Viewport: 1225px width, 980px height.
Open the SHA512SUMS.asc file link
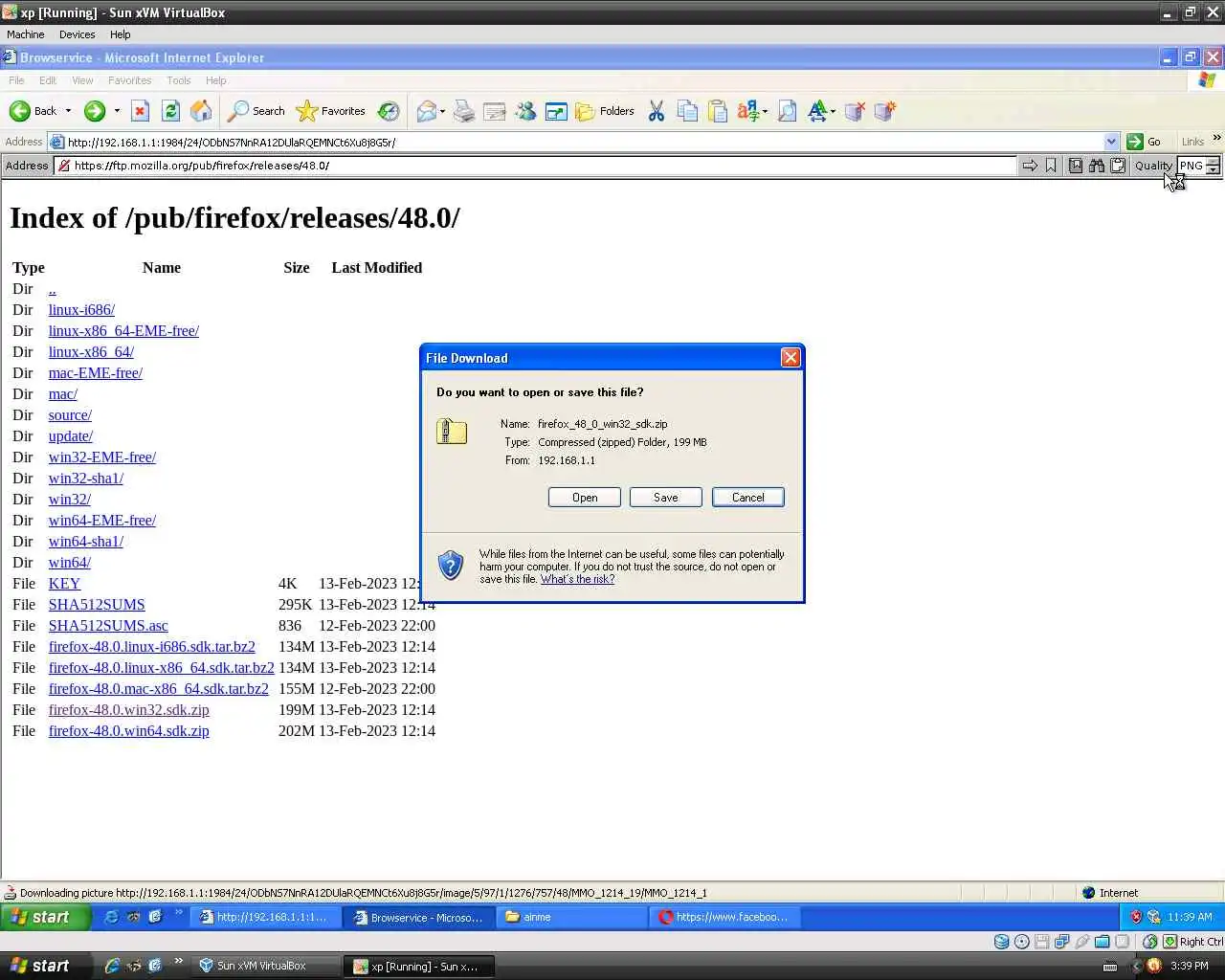tap(108, 626)
